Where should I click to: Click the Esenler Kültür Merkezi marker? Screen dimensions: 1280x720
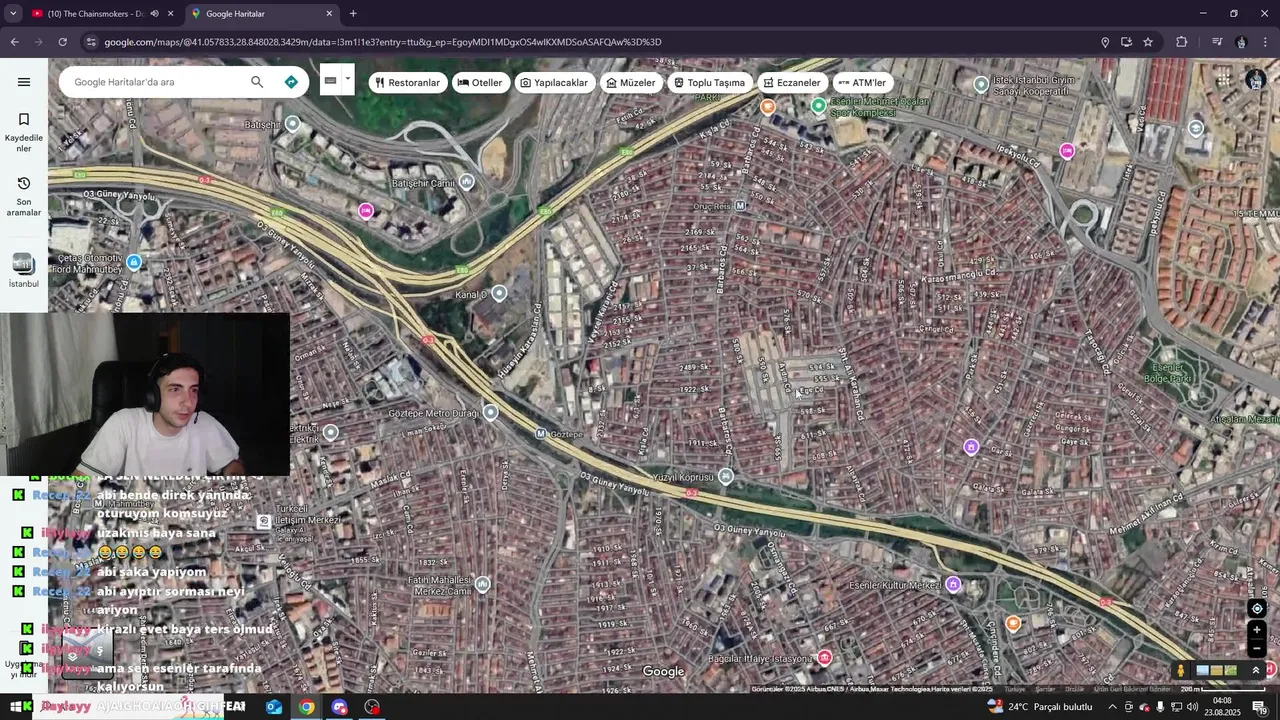coord(953,584)
